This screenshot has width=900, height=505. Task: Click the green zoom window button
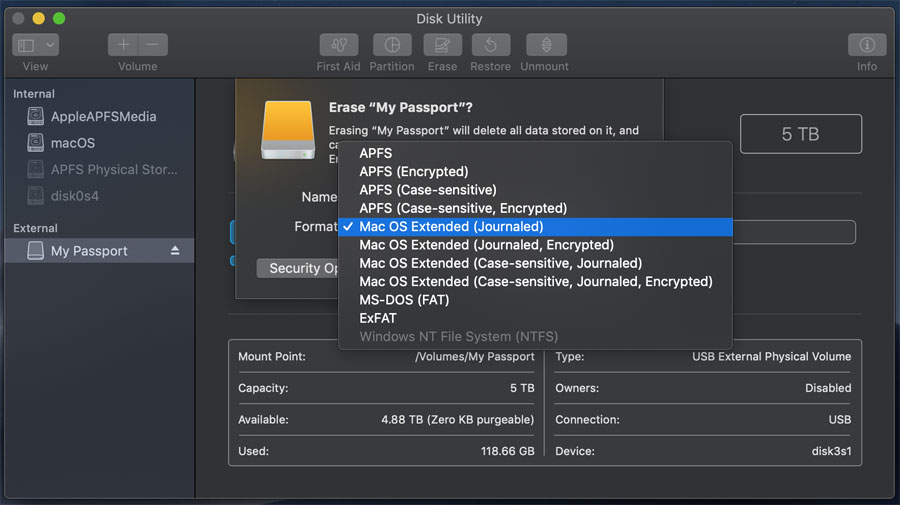59,18
